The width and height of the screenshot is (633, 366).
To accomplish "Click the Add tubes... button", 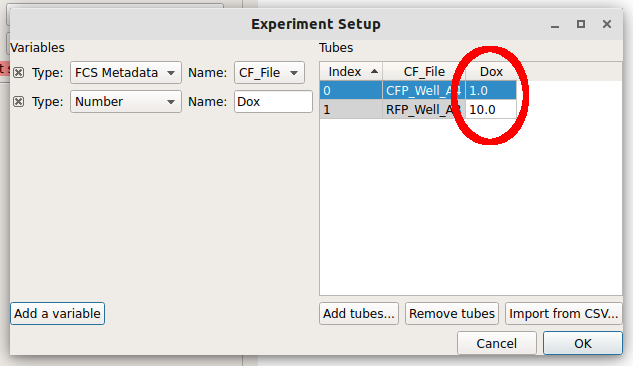I will [359, 314].
